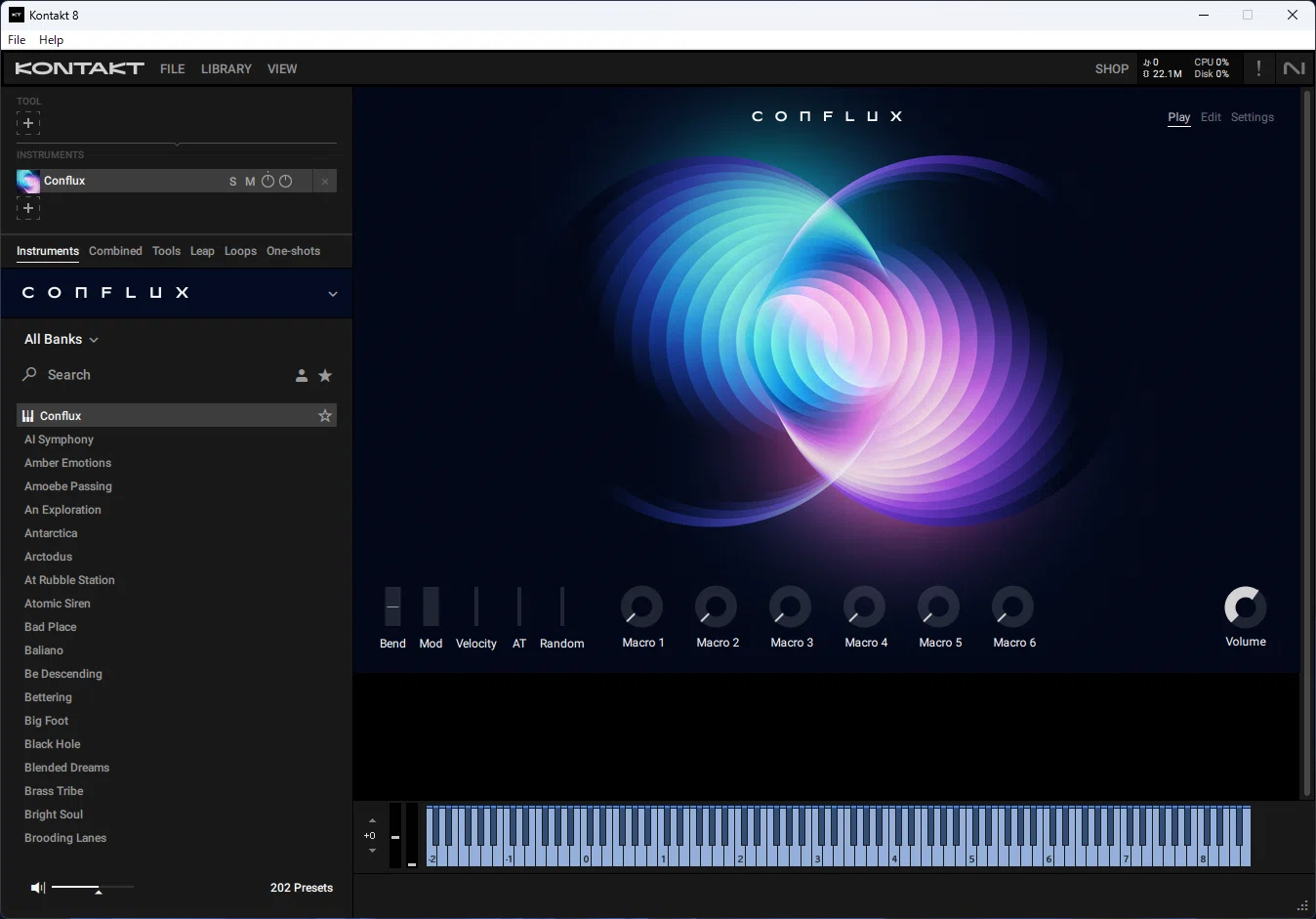Viewport: 1316px width, 919px height.
Task: Expand the Conflux library dropdown
Action: point(332,294)
